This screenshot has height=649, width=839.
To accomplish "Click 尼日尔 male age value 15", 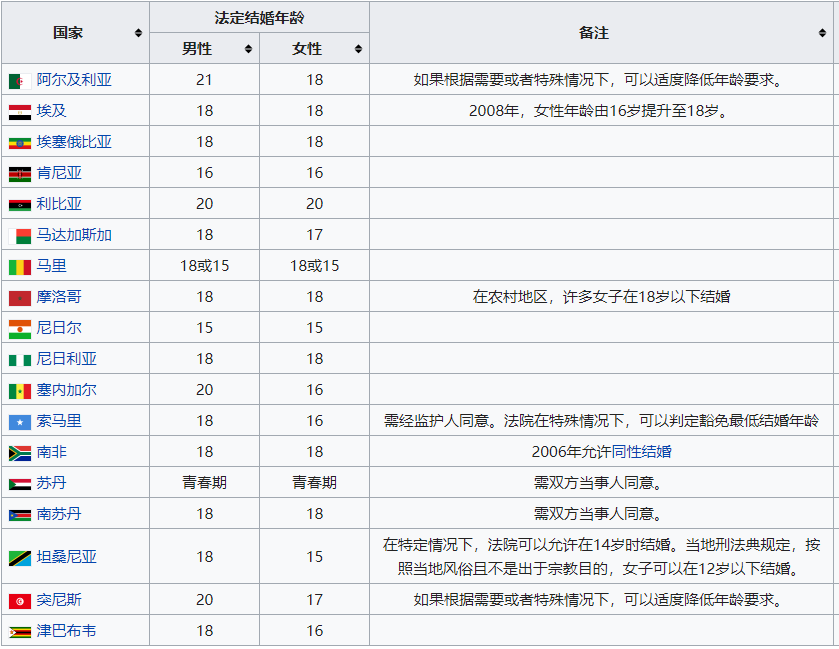I will click(204, 327).
